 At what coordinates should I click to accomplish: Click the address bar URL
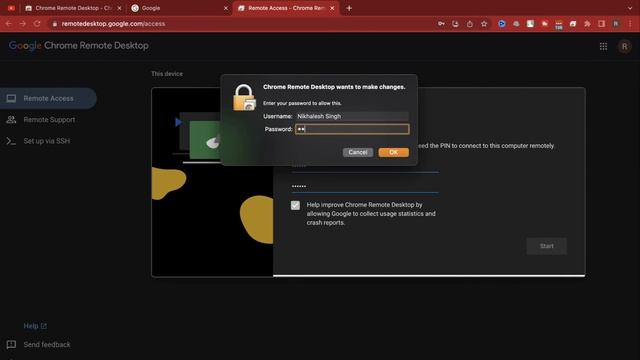tap(113, 24)
